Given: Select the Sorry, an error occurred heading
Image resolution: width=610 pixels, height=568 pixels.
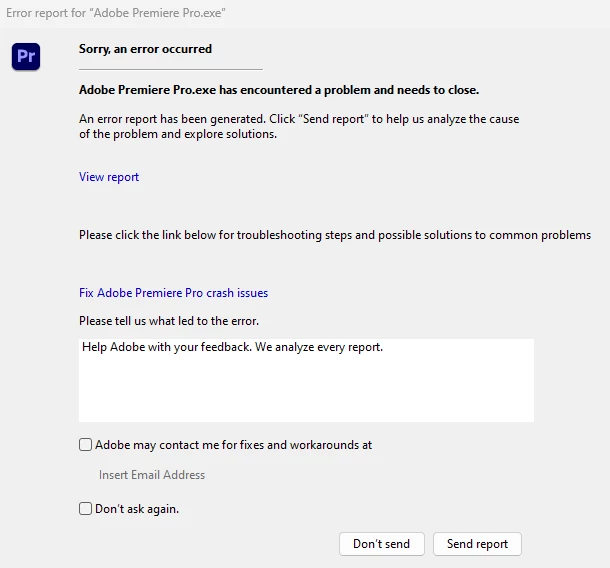Looking at the screenshot, I should coord(145,49).
